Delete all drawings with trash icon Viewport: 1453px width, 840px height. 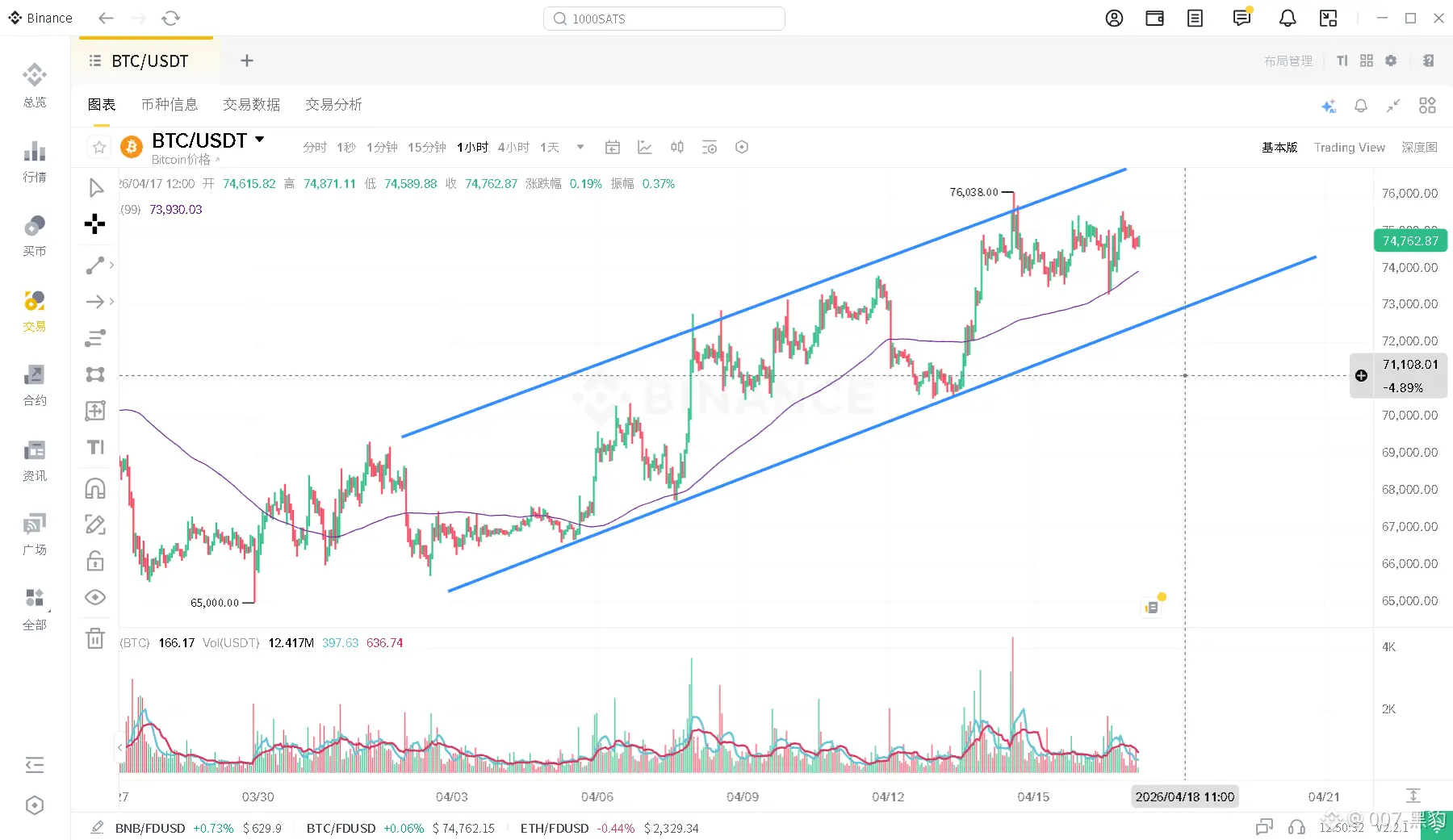point(95,638)
